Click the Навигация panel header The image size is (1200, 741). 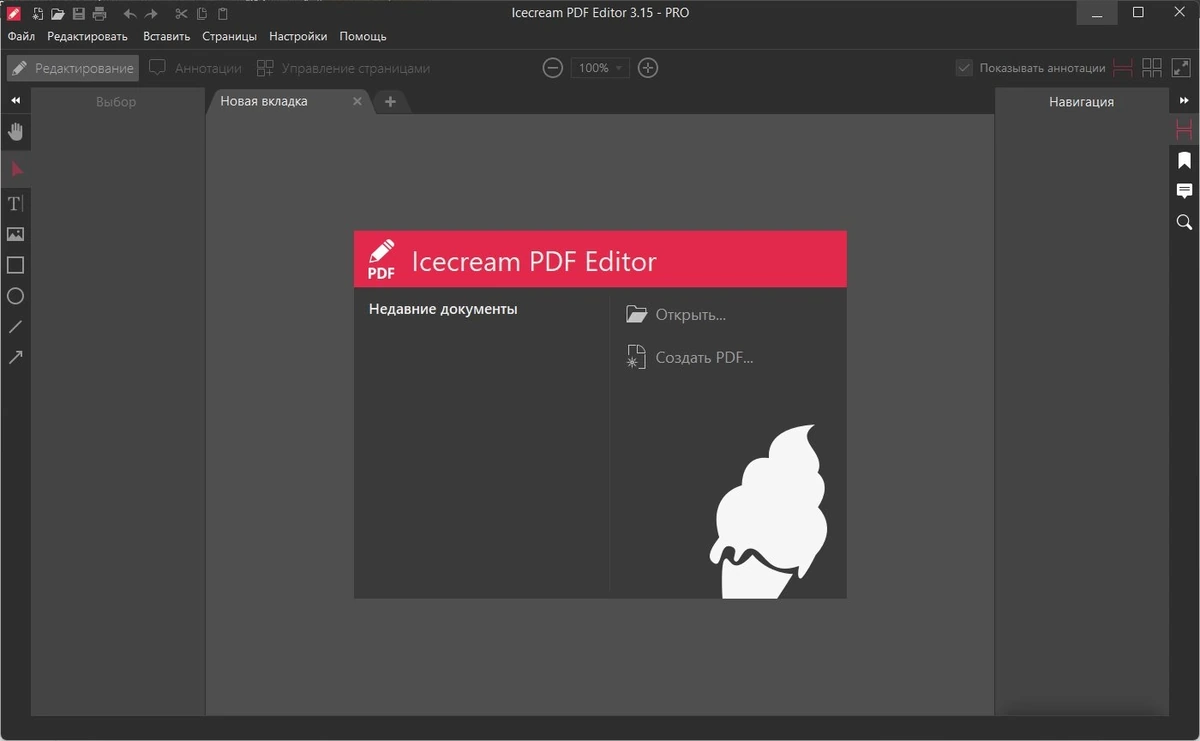point(1081,101)
